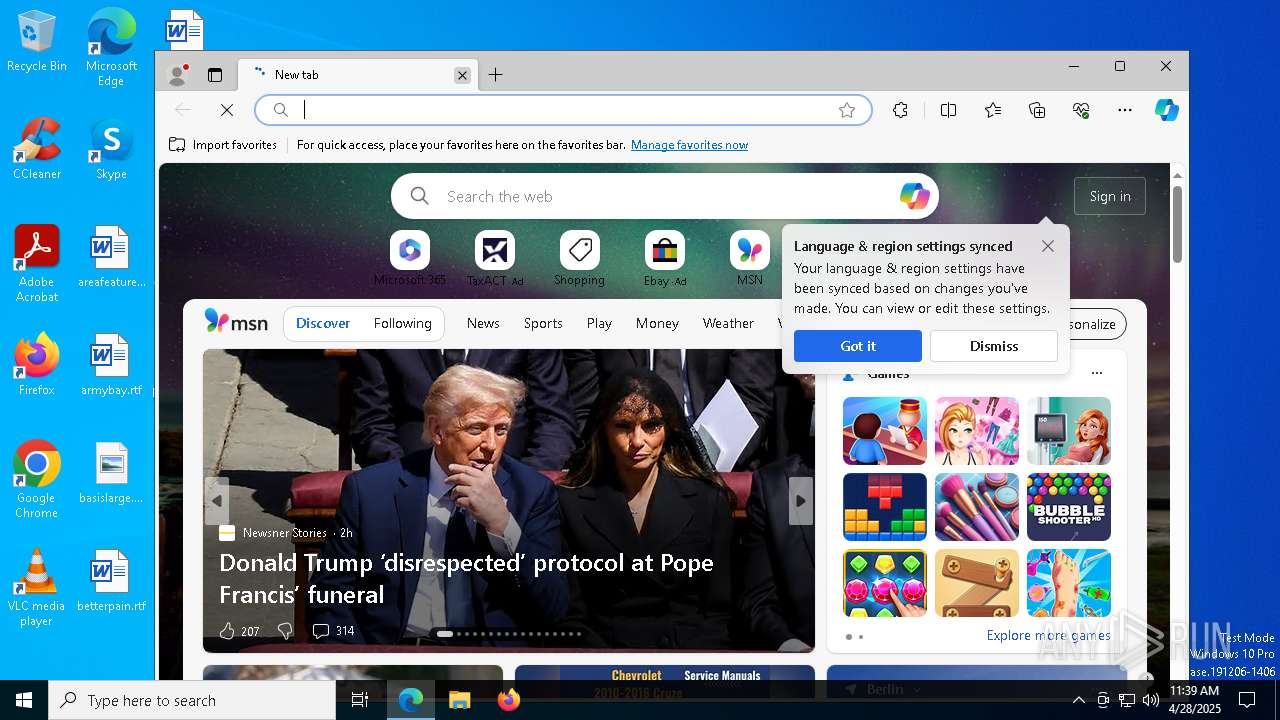Go to next carousel story
The height and width of the screenshot is (720, 1280).
point(800,501)
